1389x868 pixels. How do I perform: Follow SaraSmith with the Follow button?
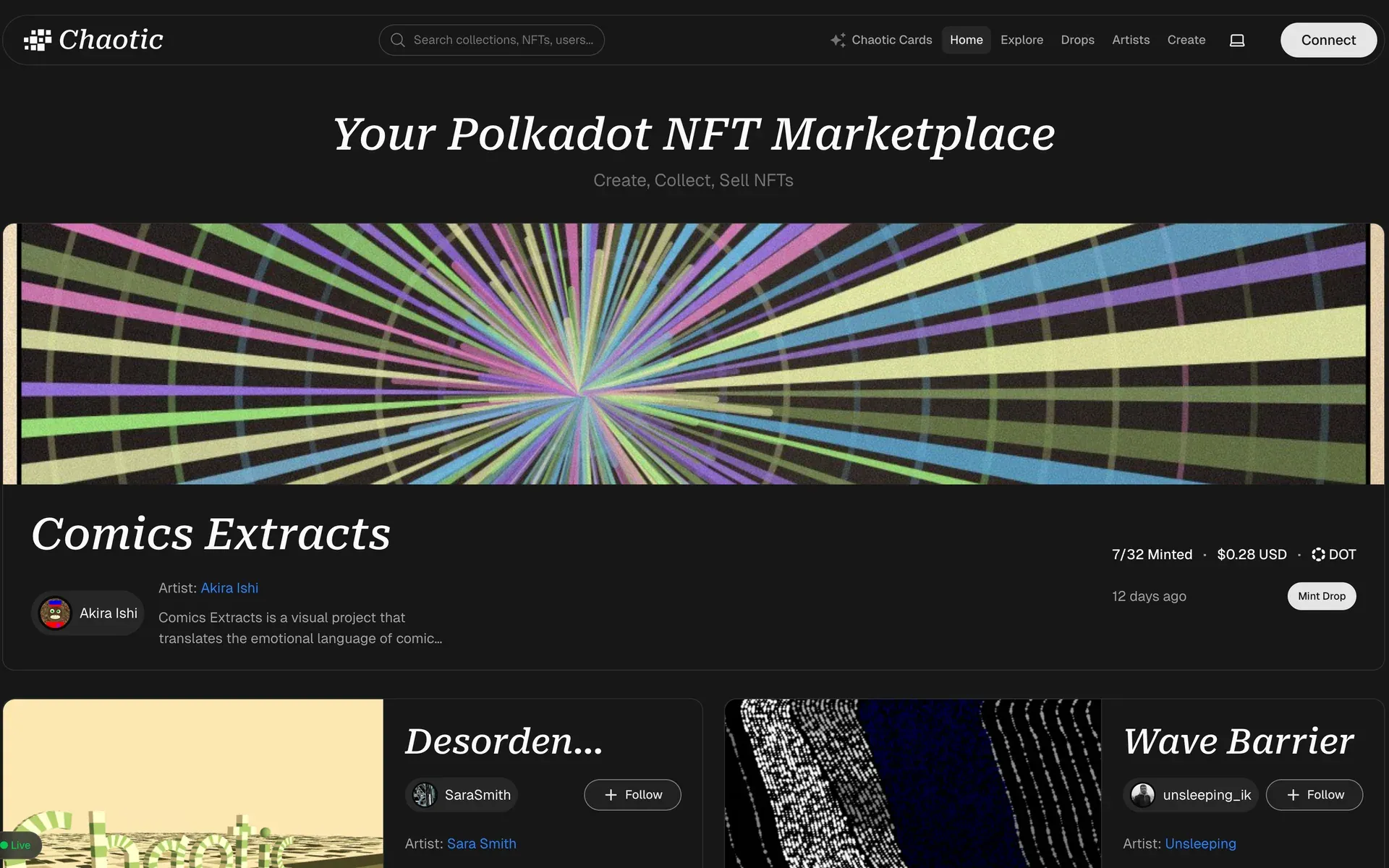[x=632, y=795]
